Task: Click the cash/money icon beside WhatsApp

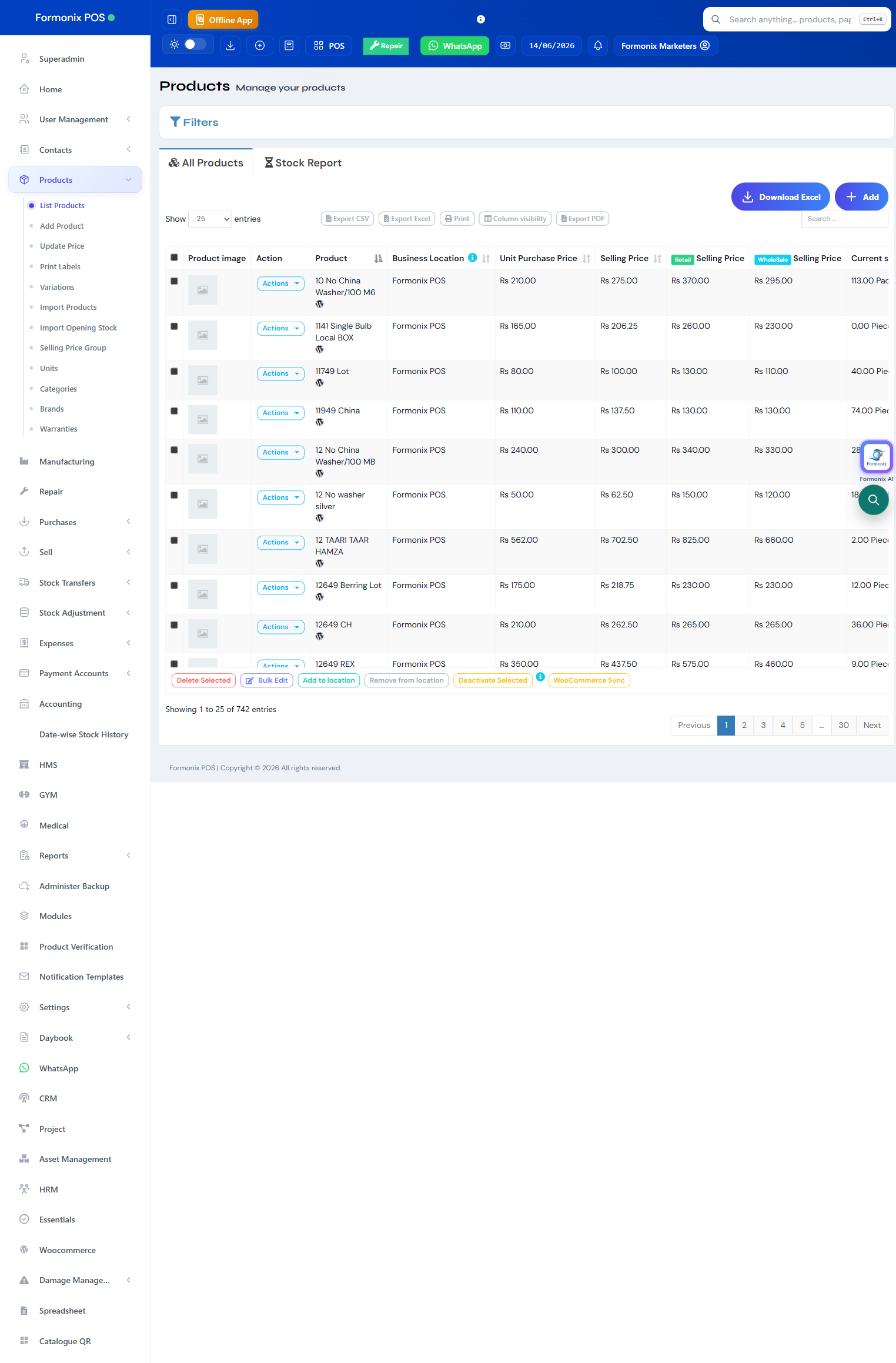Action: 506,46
